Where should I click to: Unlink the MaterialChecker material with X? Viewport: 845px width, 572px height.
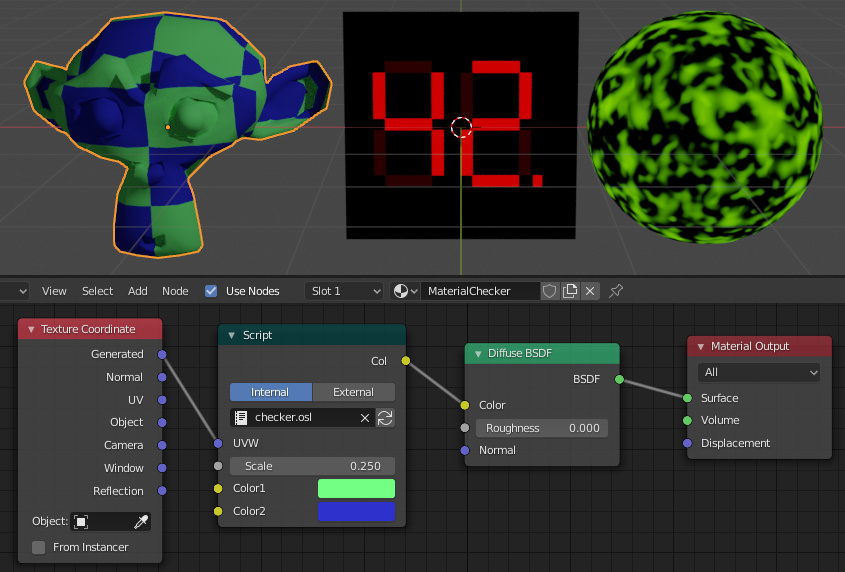pyautogui.click(x=590, y=291)
